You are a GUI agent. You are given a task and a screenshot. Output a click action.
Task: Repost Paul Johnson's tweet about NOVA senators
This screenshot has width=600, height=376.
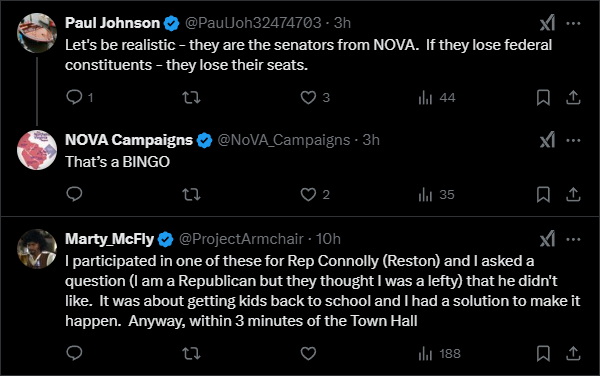tap(191, 97)
